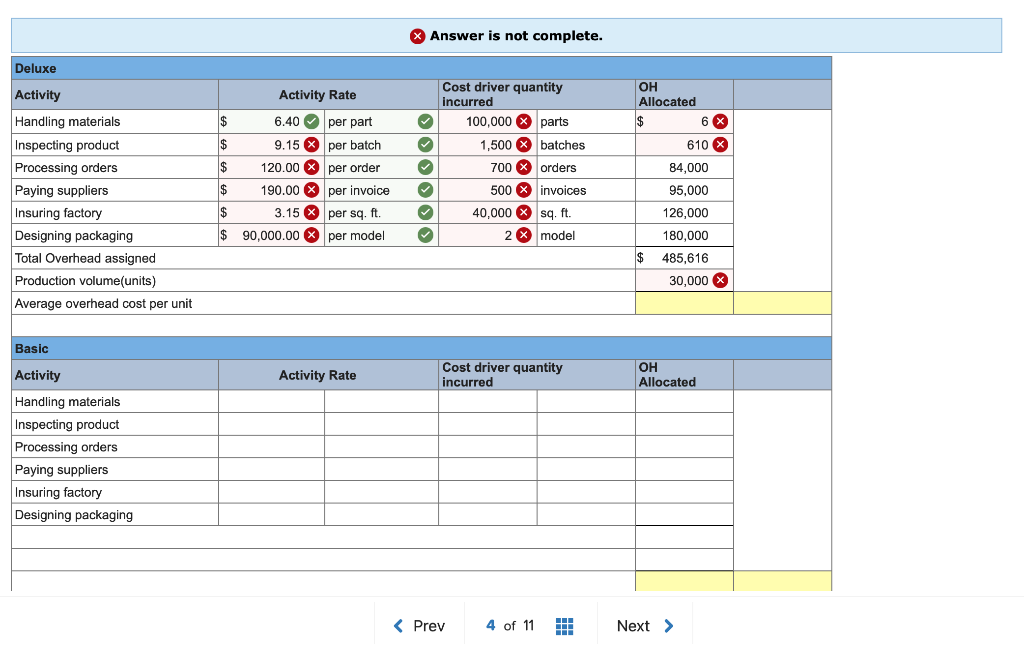Open the question grid navigator icon
The height and width of the screenshot is (654, 1024).
[x=564, y=626]
